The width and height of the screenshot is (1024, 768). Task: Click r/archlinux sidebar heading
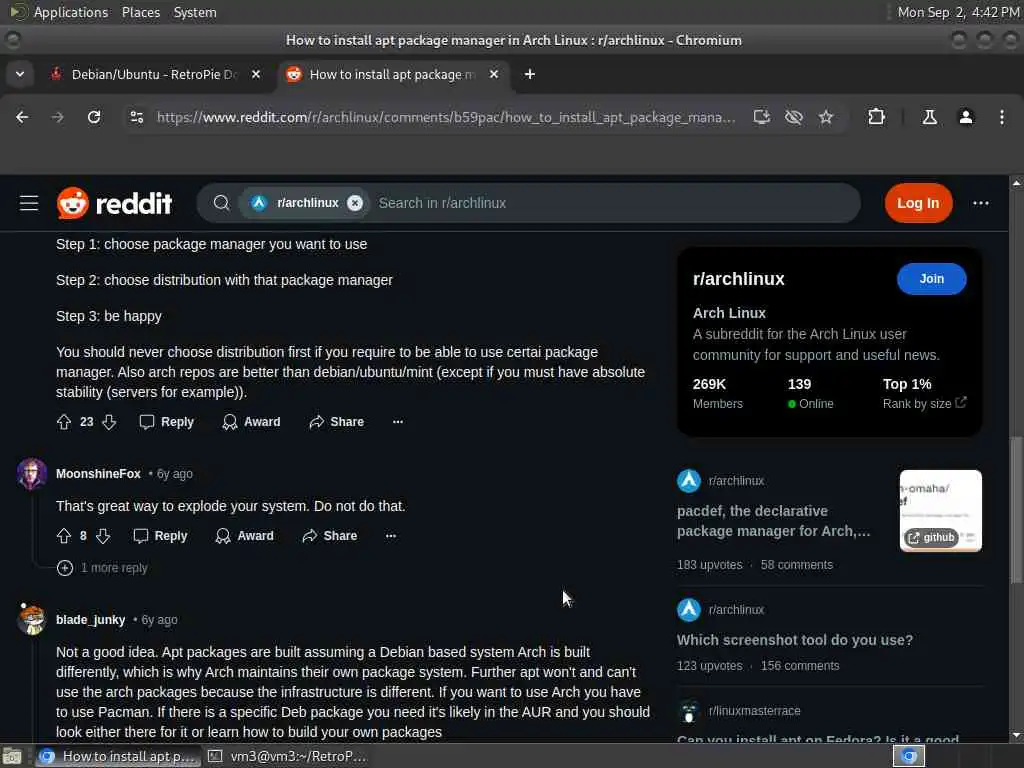(739, 279)
